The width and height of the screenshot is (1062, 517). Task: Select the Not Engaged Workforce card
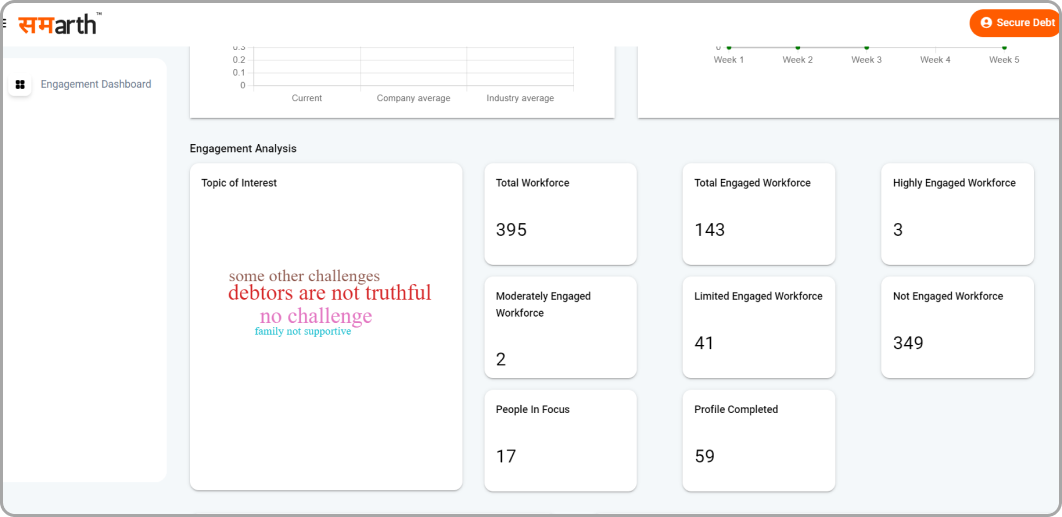point(957,327)
